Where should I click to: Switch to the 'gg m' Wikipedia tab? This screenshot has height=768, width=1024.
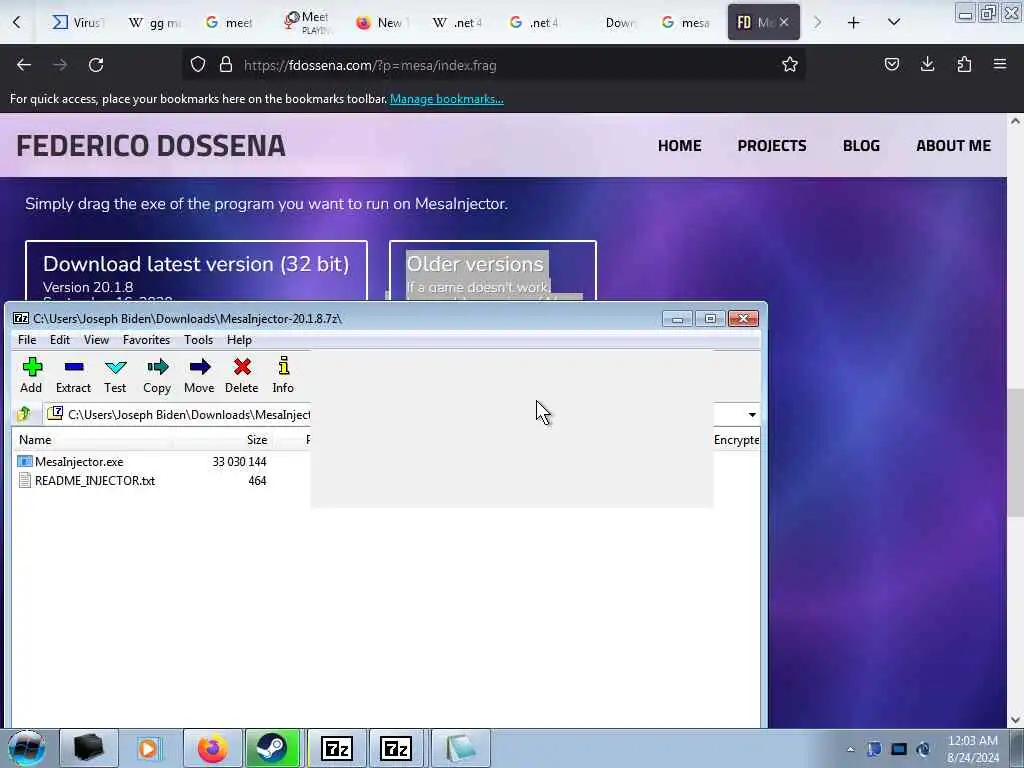(154, 23)
